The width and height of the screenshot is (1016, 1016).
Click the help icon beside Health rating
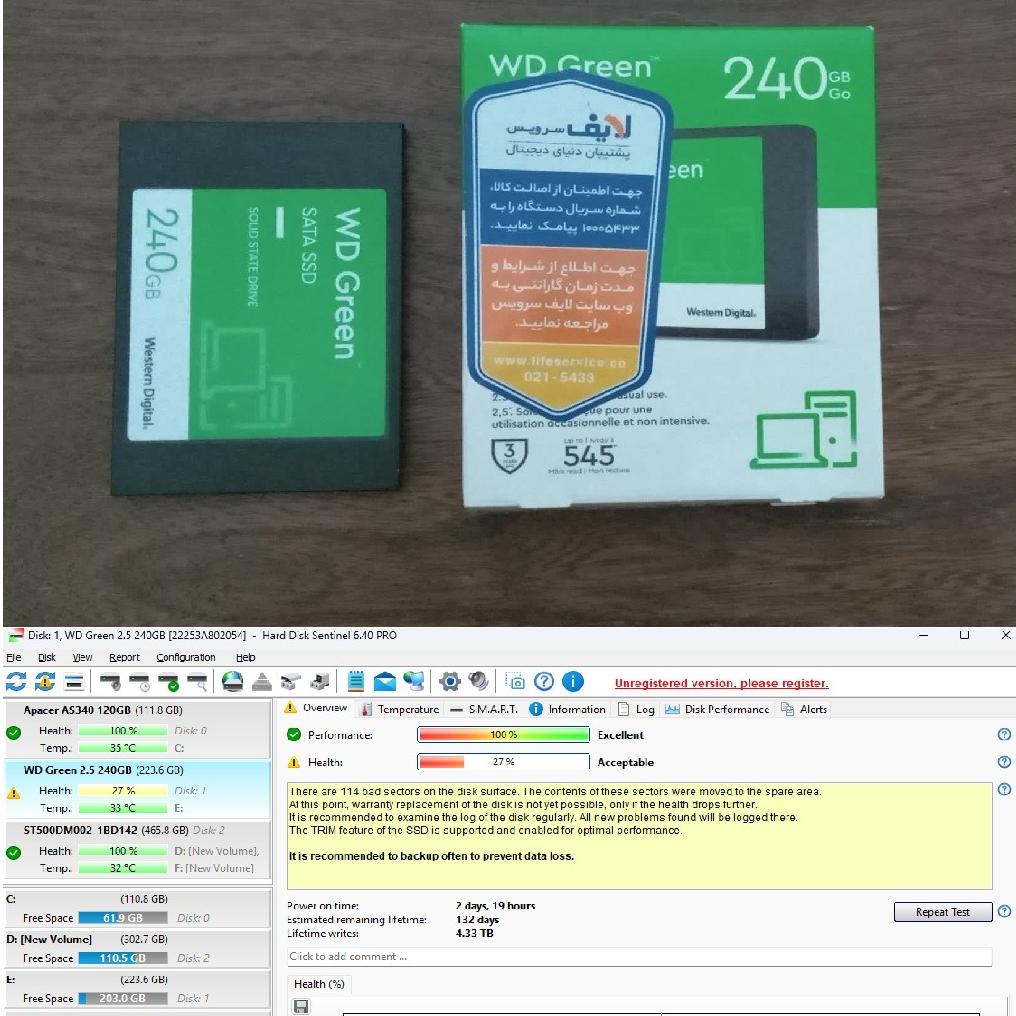[1004, 762]
